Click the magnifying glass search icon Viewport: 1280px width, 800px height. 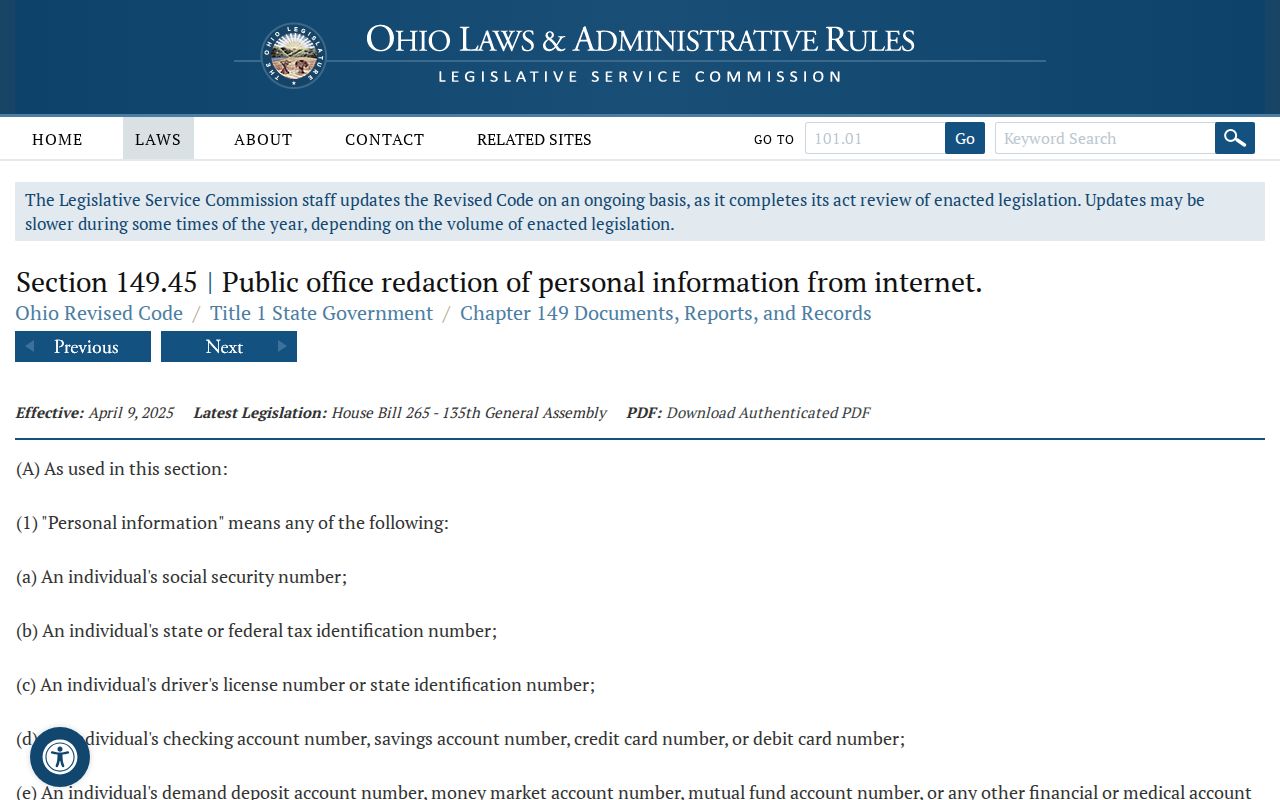(1235, 138)
